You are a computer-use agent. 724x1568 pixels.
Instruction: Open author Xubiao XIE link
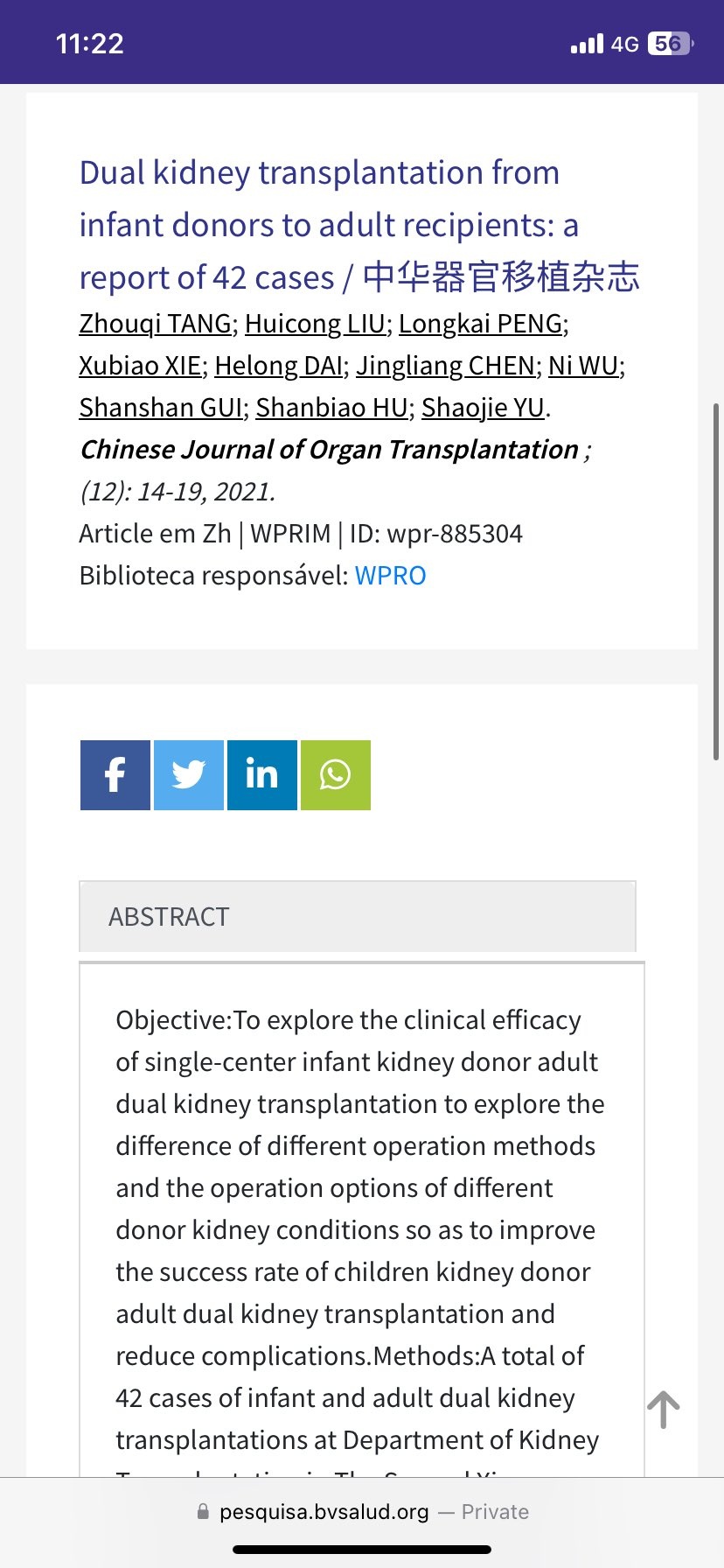click(x=140, y=366)
